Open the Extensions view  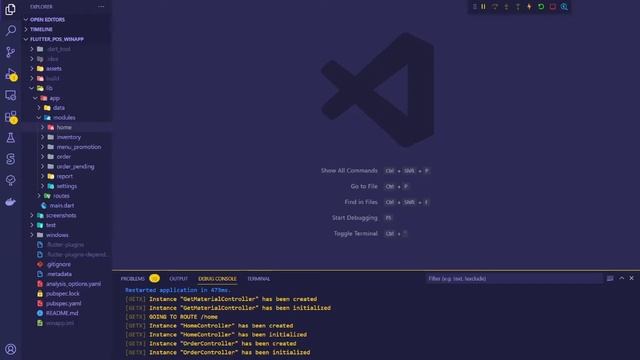[x=11, y=117]
